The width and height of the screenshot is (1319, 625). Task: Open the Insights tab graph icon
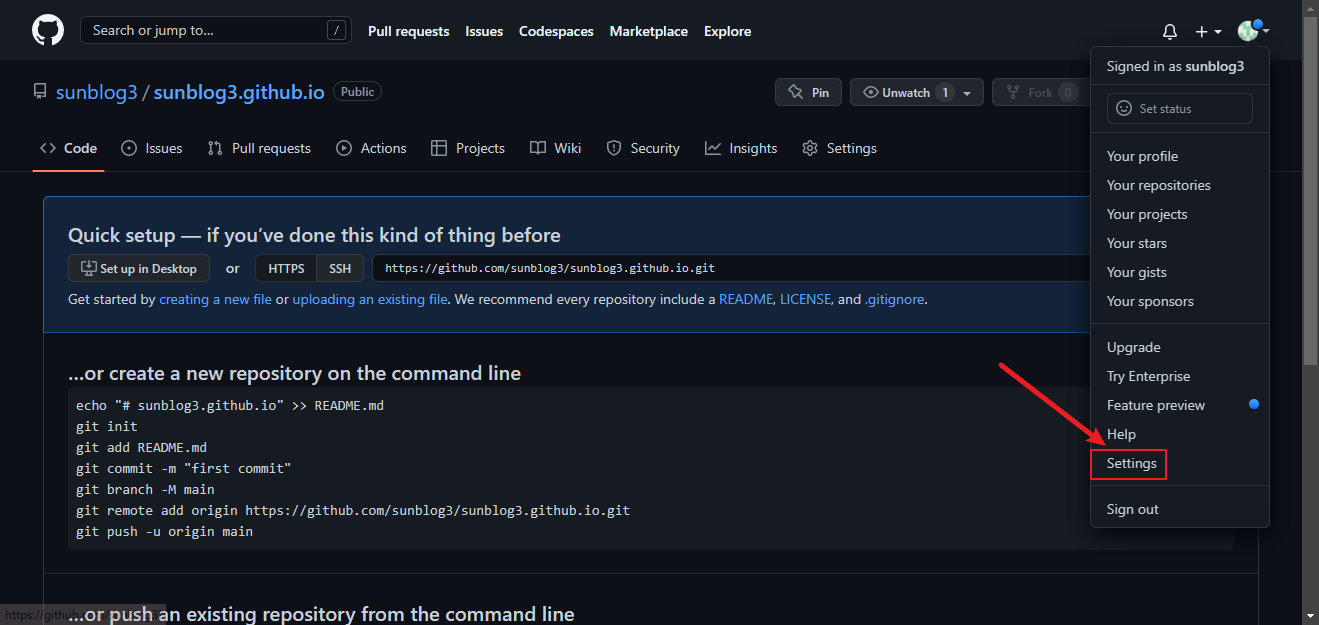tap(713, 148)
